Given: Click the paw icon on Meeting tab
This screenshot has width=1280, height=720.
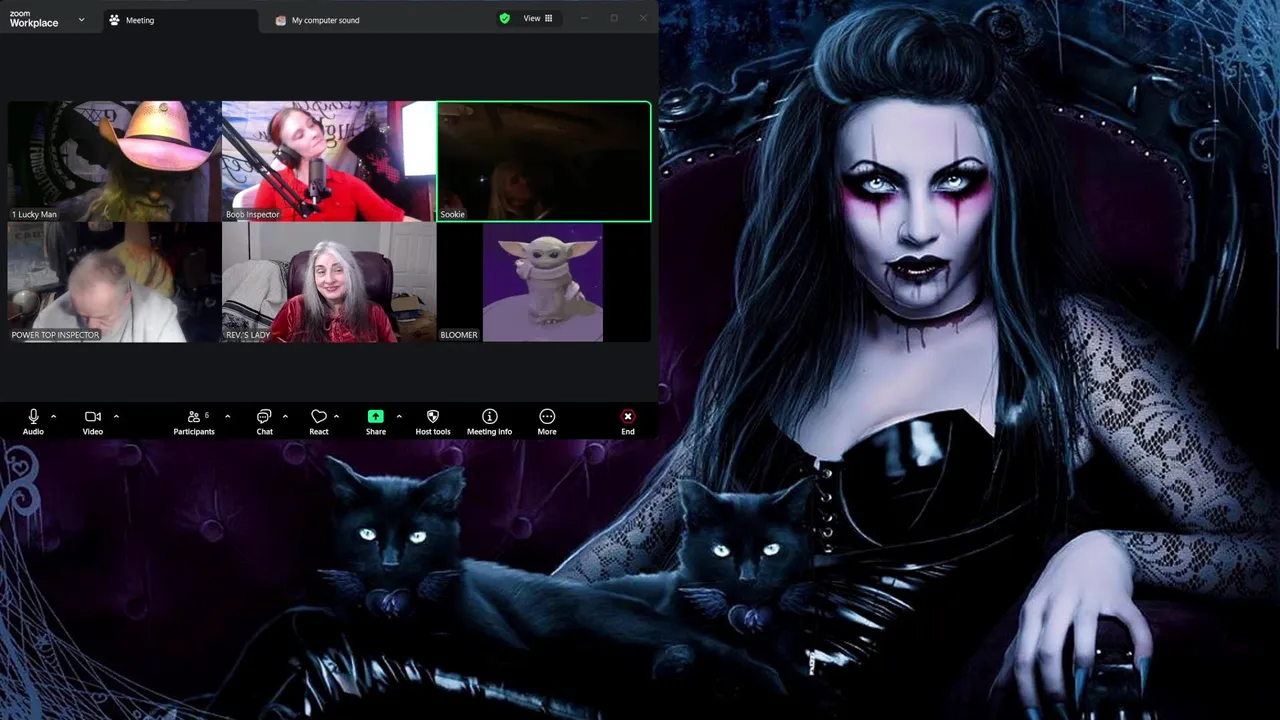Looking at the screenshot, I should point(115,20).
